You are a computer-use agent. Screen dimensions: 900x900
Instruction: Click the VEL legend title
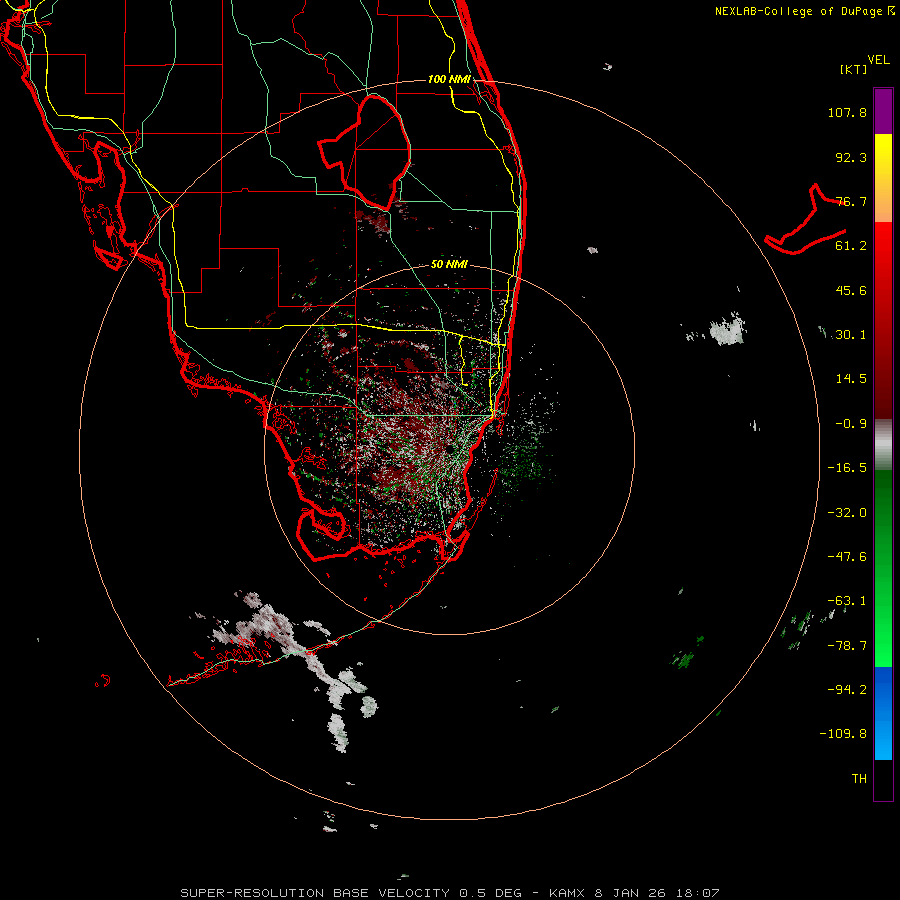pos(878,60)
